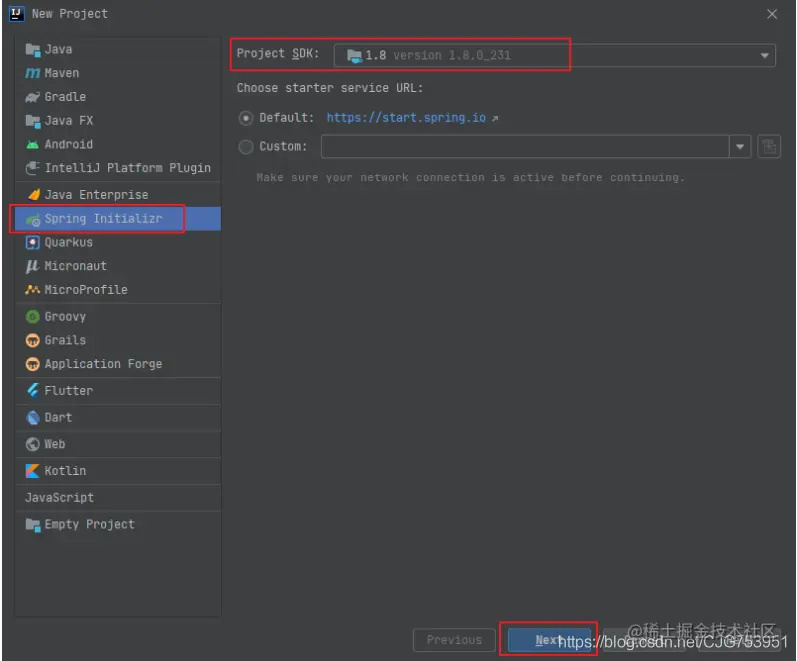The height and width of the screenshot is (661, 797).
Task: Select the Java project type icon
Action: pos(33,50)
